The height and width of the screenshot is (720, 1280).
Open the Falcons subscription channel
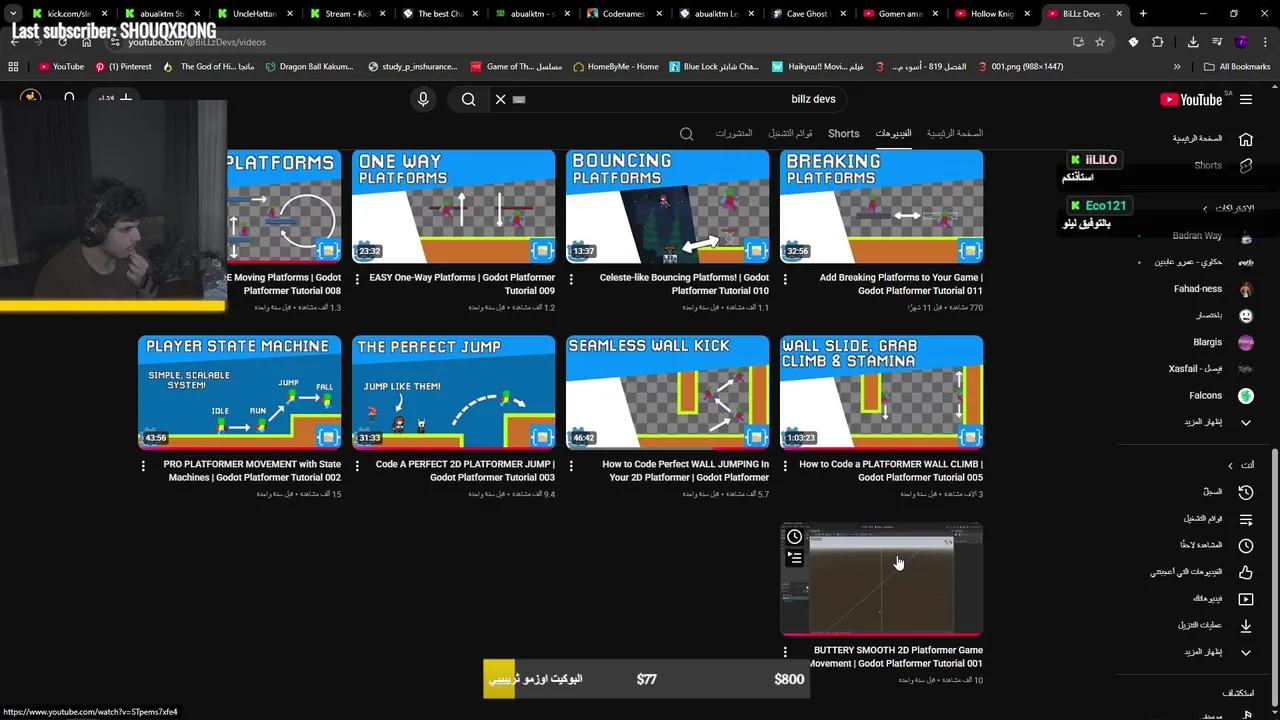(1221, 396)
